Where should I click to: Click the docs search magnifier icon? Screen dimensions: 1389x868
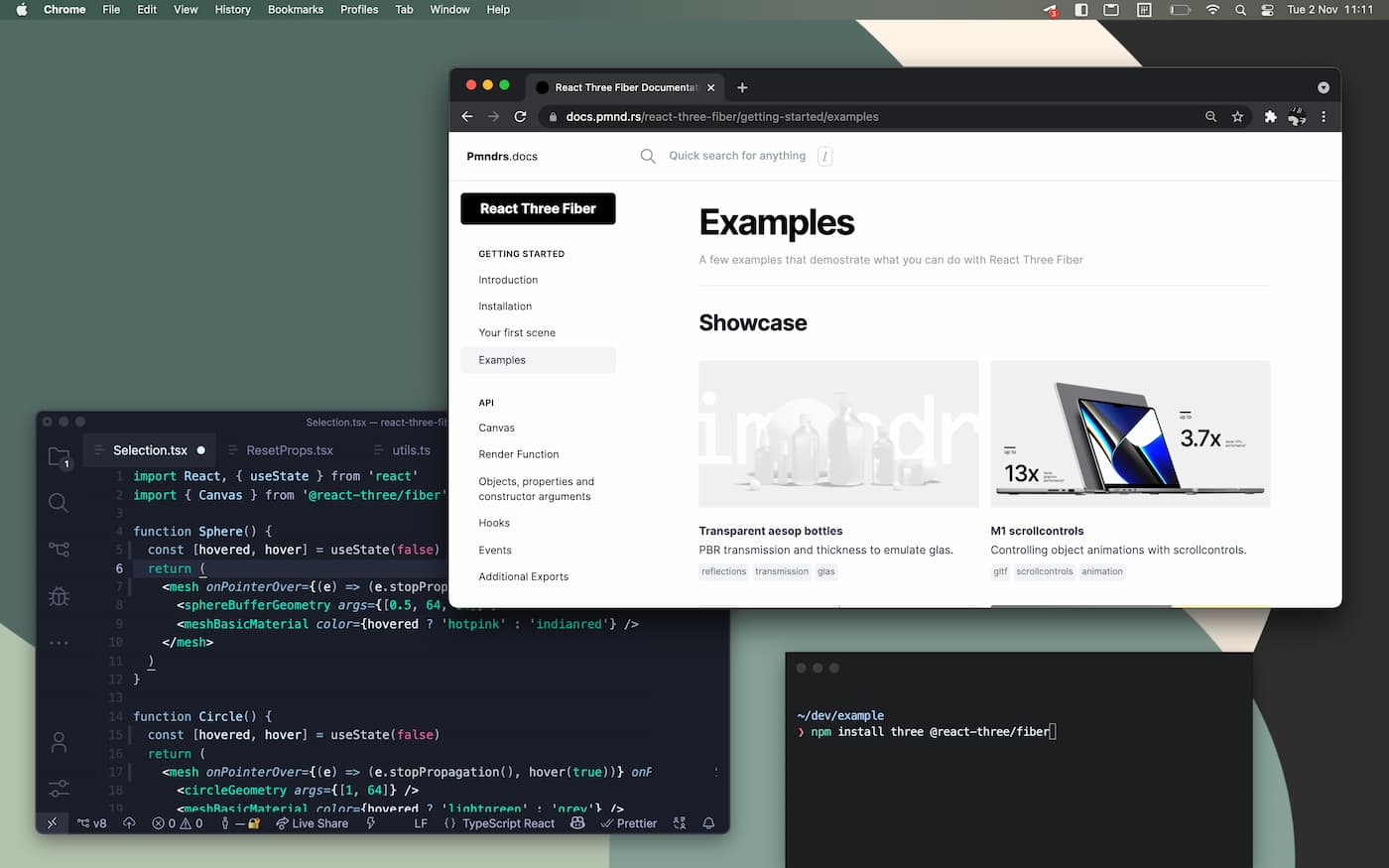tap(648, 156)
